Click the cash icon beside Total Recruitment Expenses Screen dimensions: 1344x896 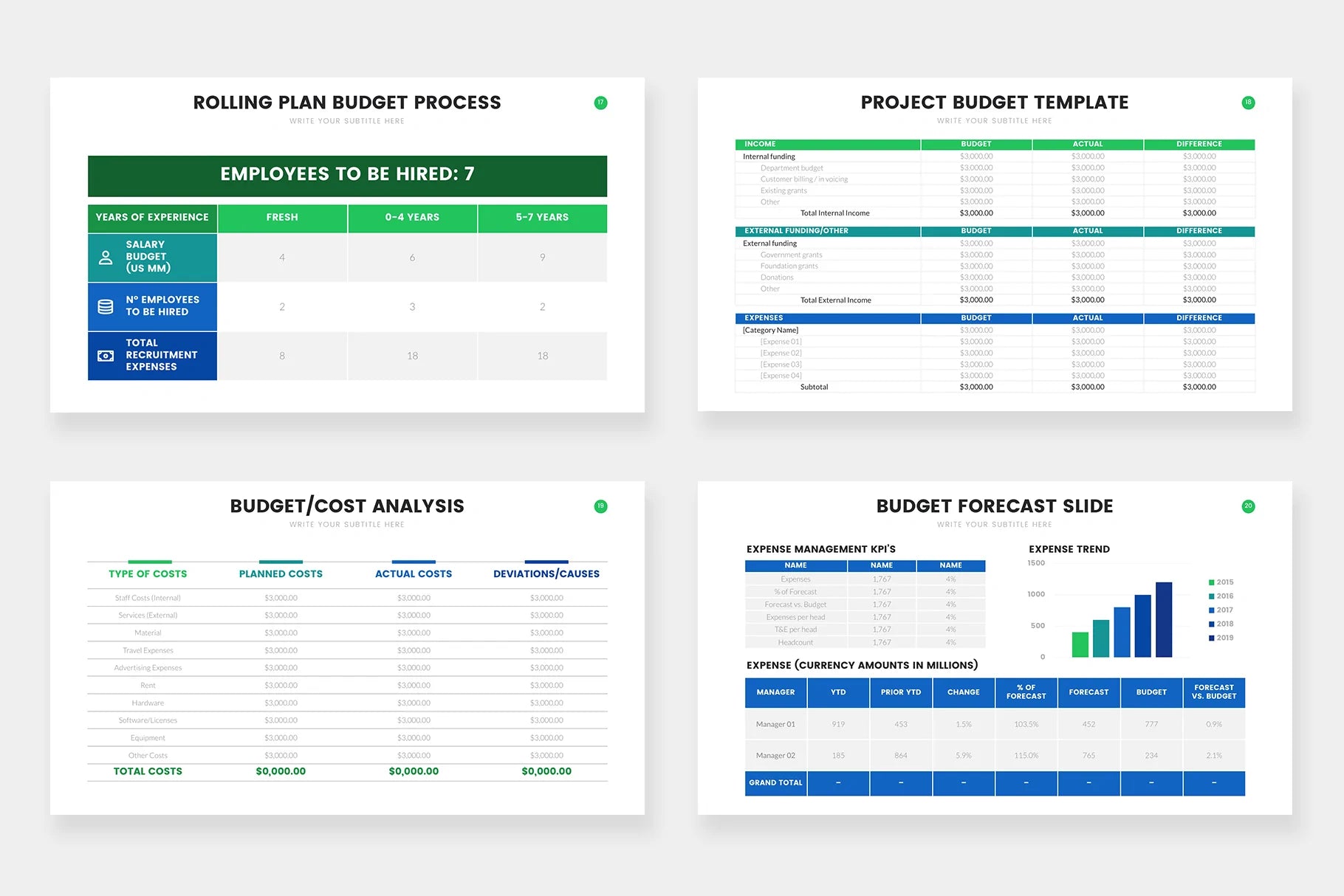pyautogui.click(x=106, y=356)
